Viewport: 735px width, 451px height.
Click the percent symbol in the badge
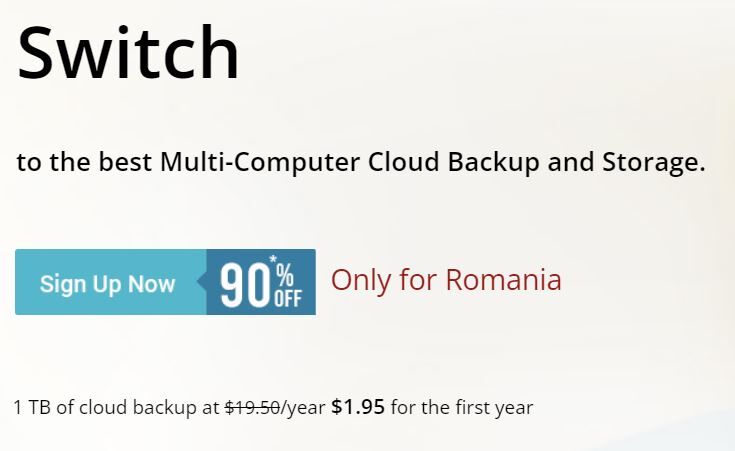285,275
